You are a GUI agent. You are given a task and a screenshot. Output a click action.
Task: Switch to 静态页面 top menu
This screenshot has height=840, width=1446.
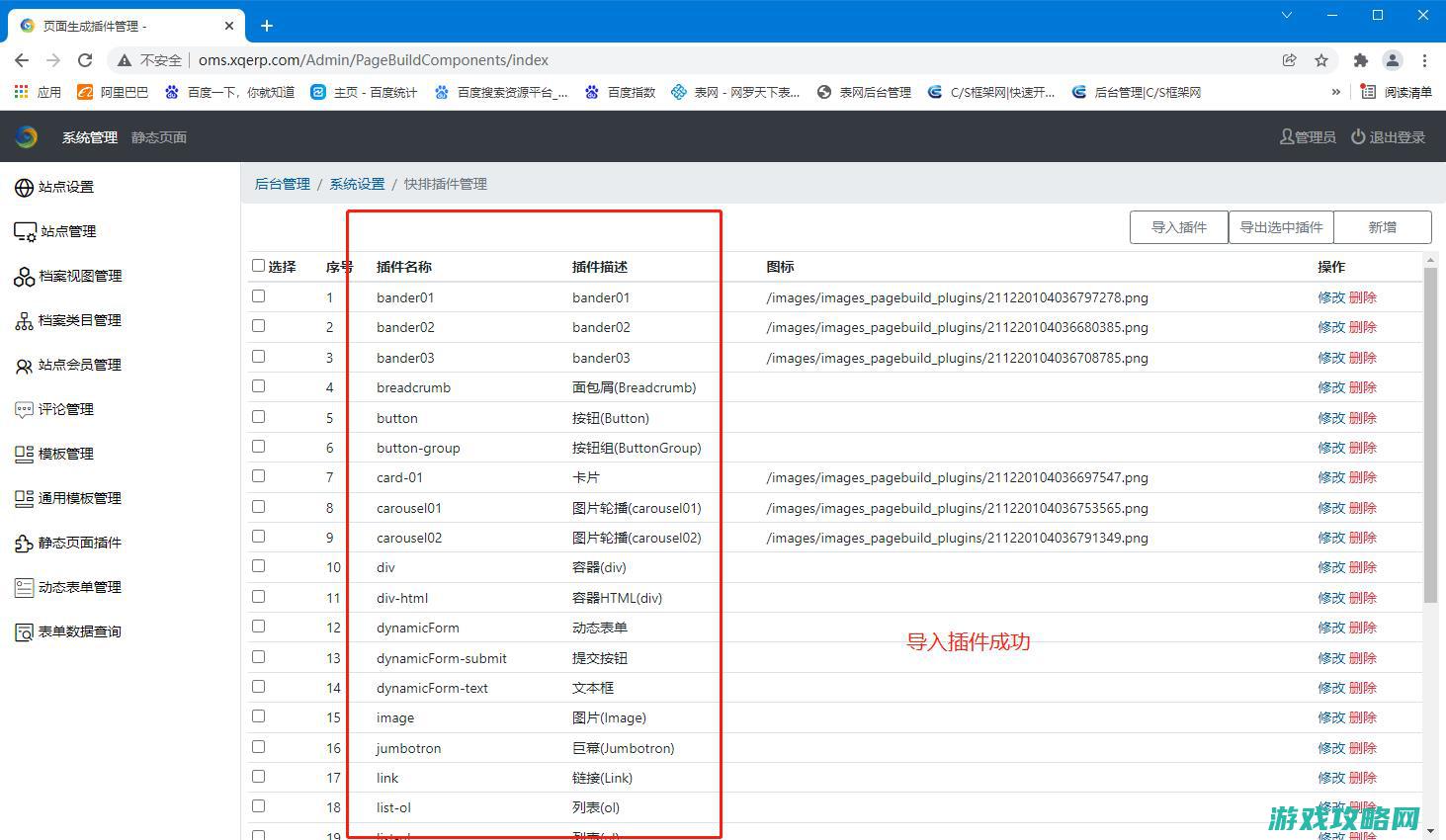pyautogui.click(x=159, y=137)
